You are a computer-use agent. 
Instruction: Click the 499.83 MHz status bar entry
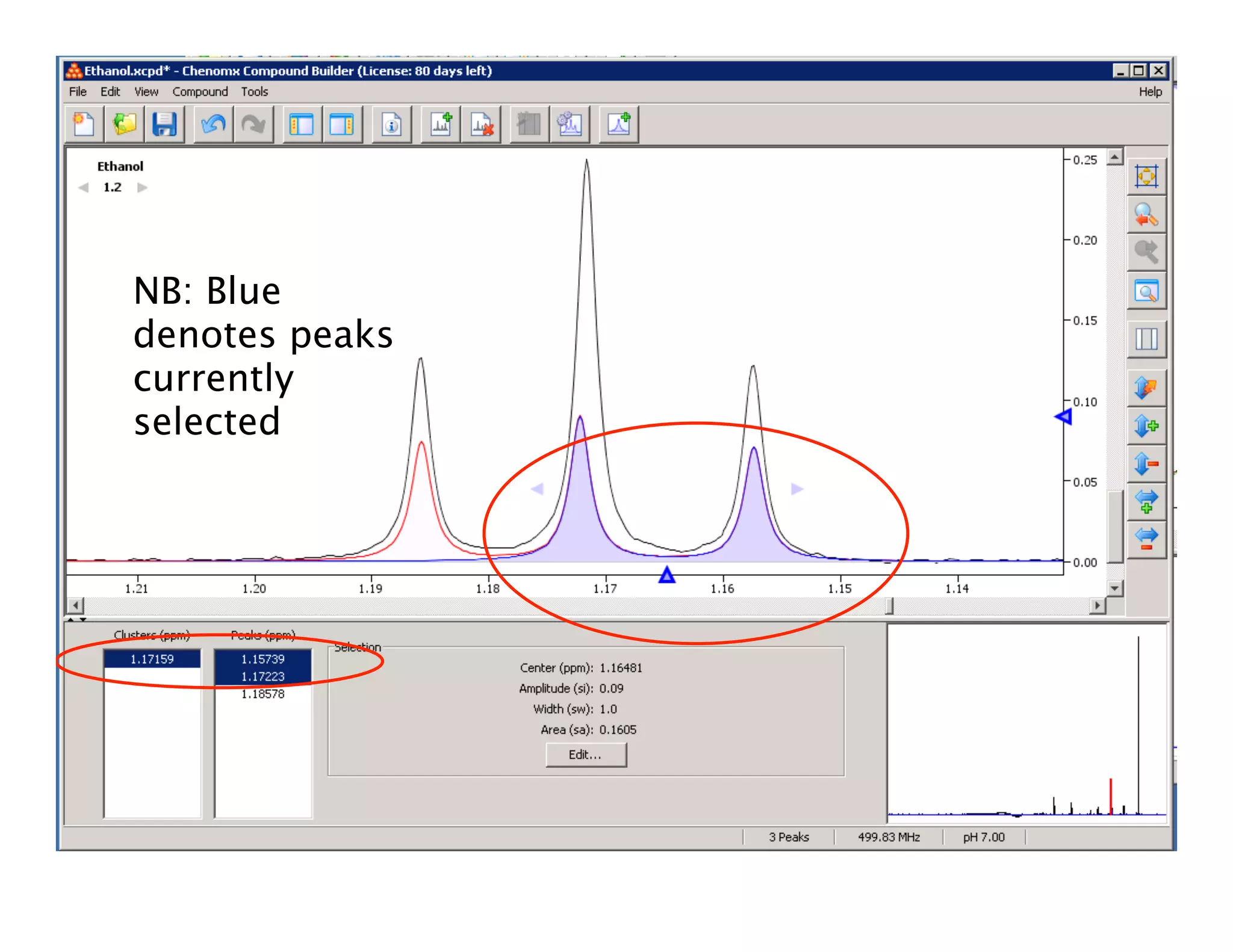tap(889, 837)
